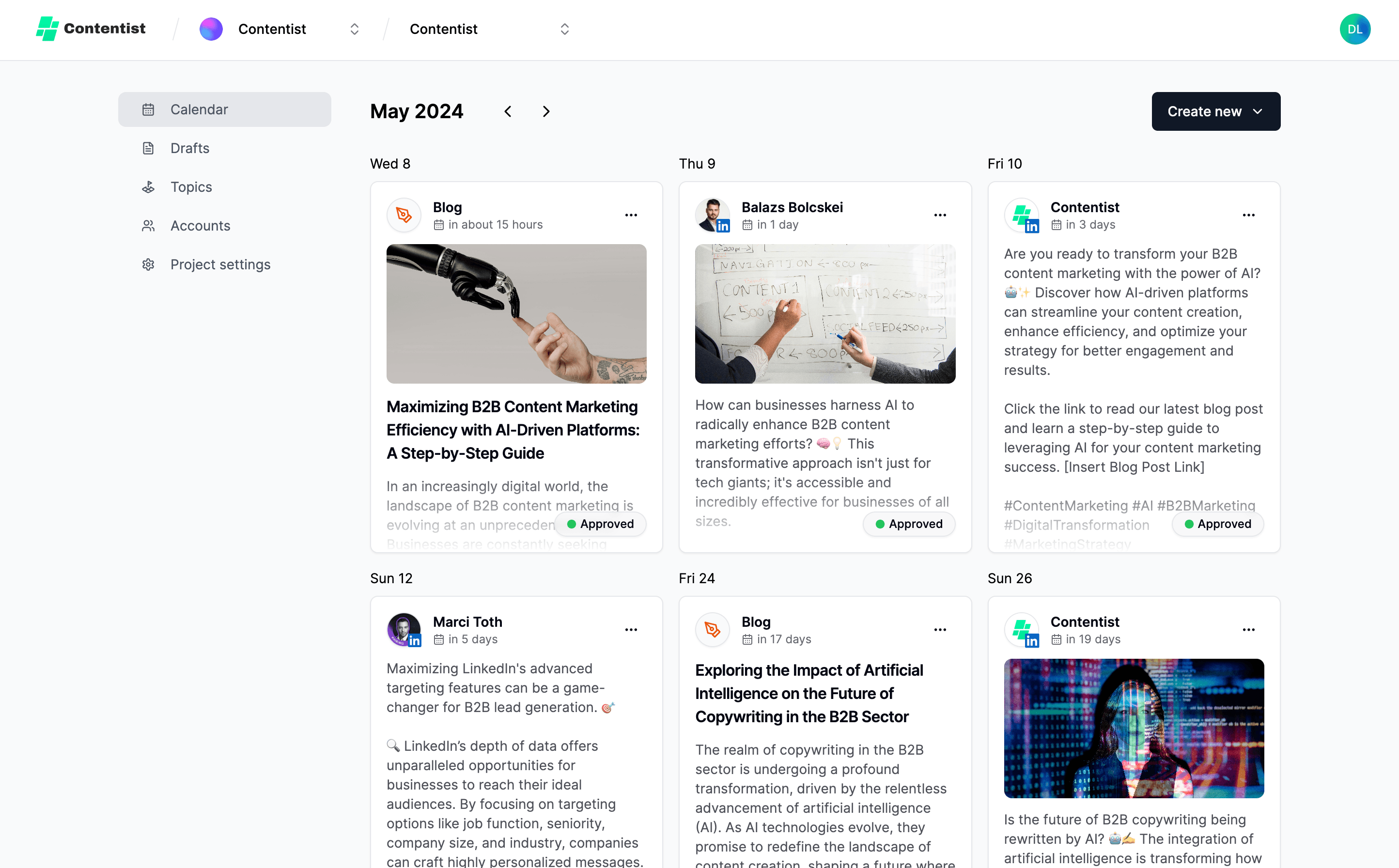
Task: Open more options on Sun 26 Contentist card
Action: (1248, 630)
